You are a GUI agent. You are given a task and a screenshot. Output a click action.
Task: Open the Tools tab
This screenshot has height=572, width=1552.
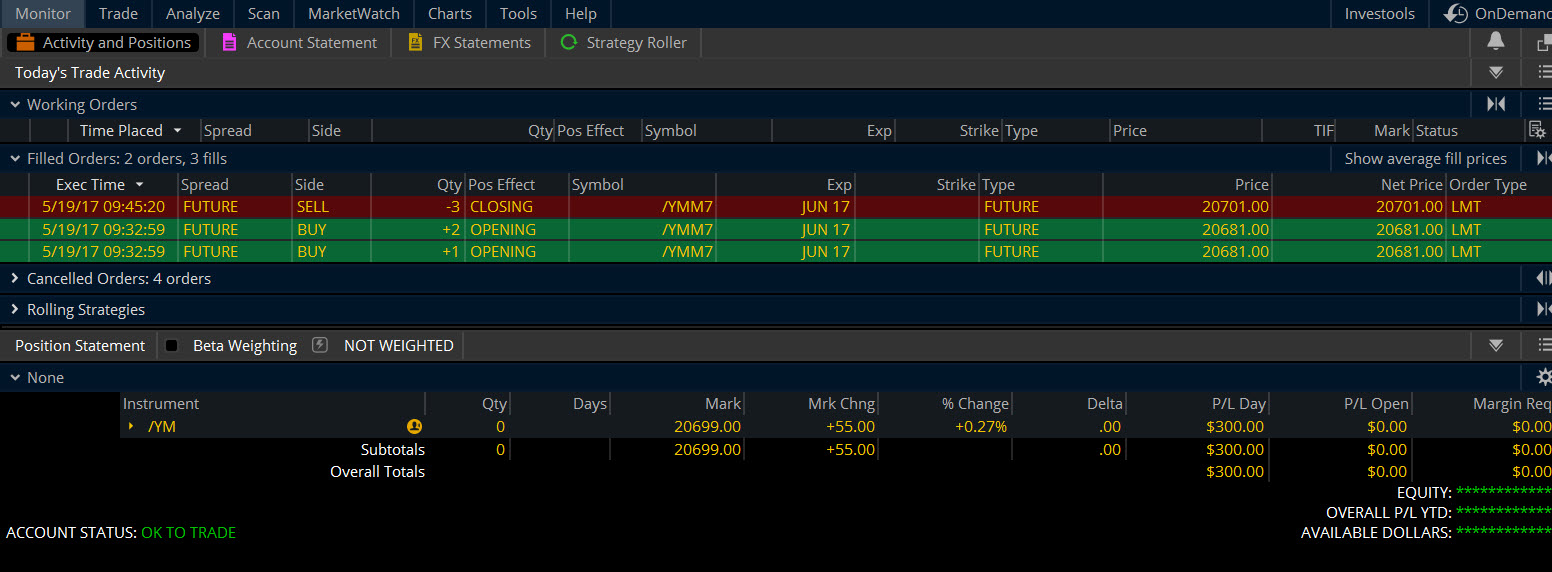(518, 13)
